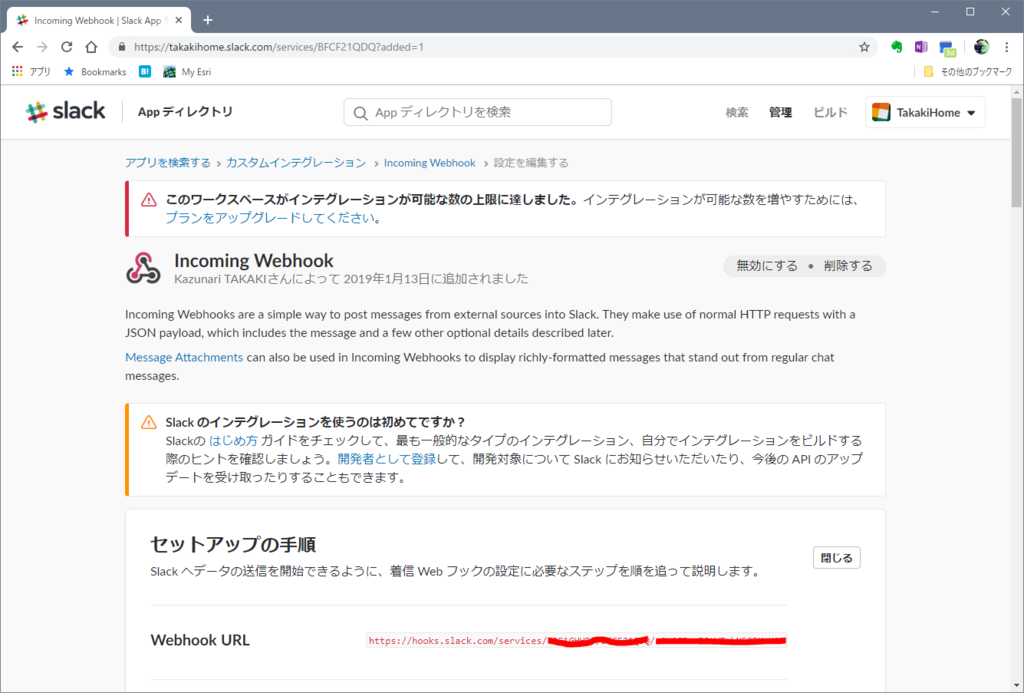
Task: Click the App ディレクトリを検索 search field
Action: 477,111
